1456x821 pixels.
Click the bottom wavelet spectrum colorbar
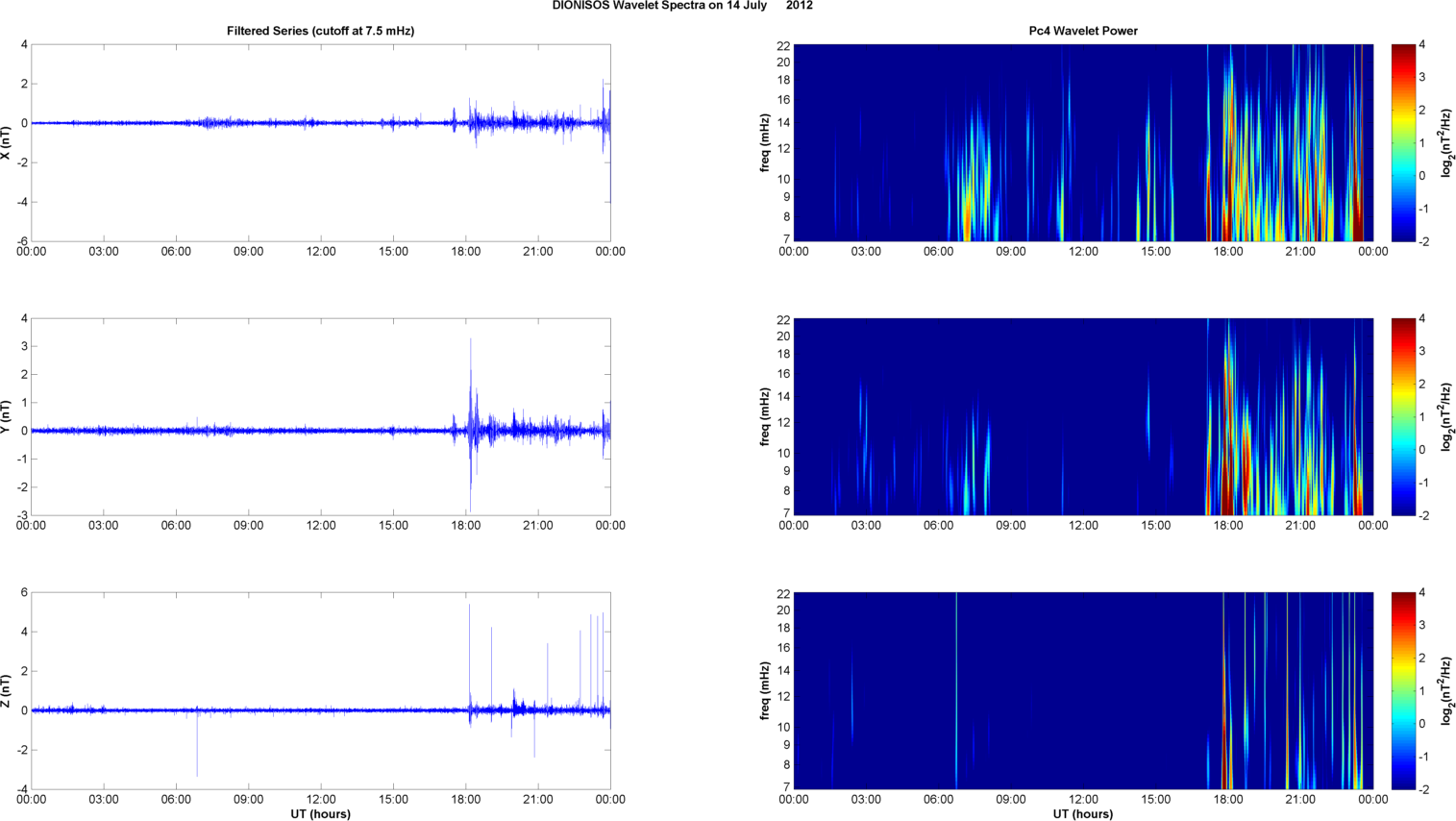1403,691
